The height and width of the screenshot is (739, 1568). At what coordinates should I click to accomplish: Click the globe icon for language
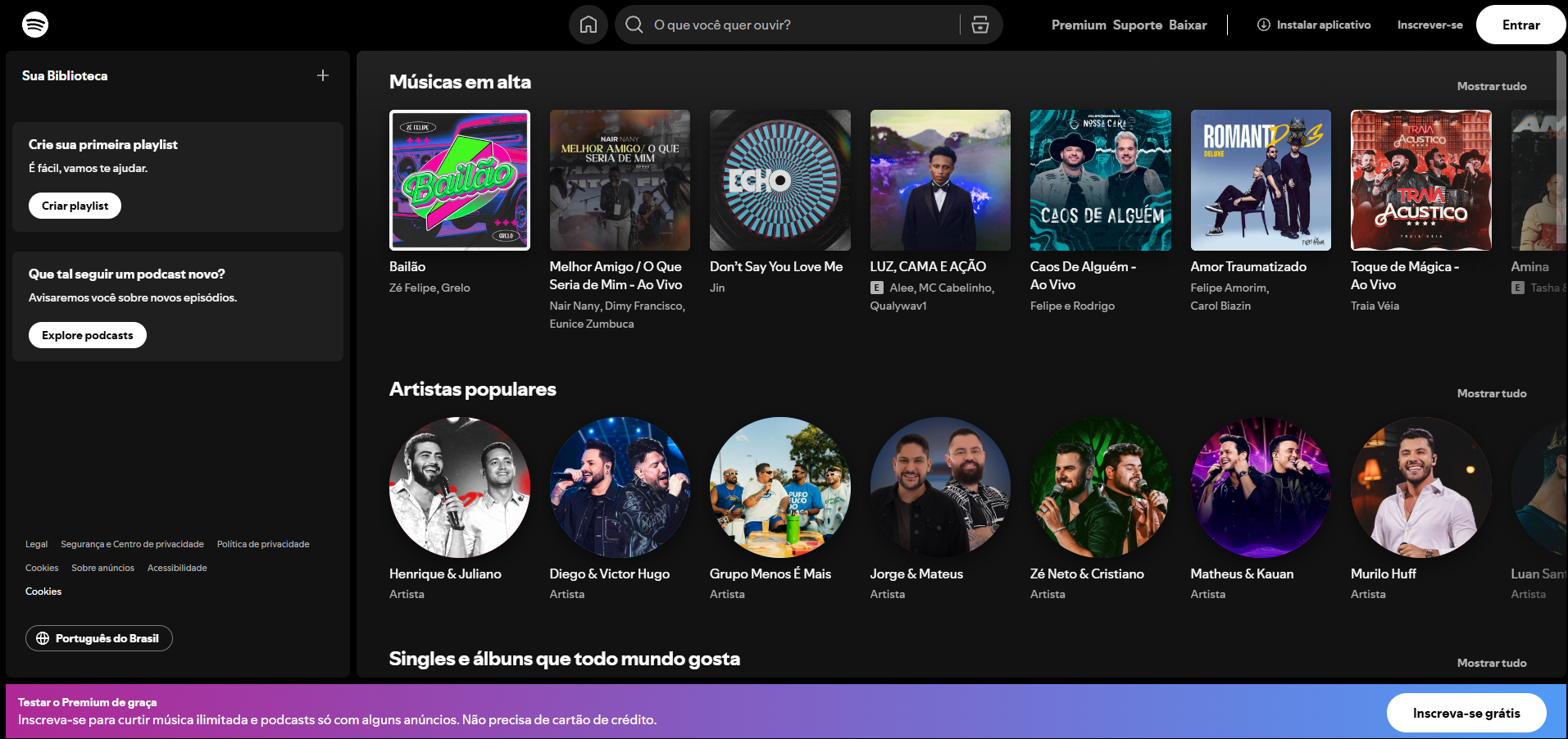pos(43,638)
